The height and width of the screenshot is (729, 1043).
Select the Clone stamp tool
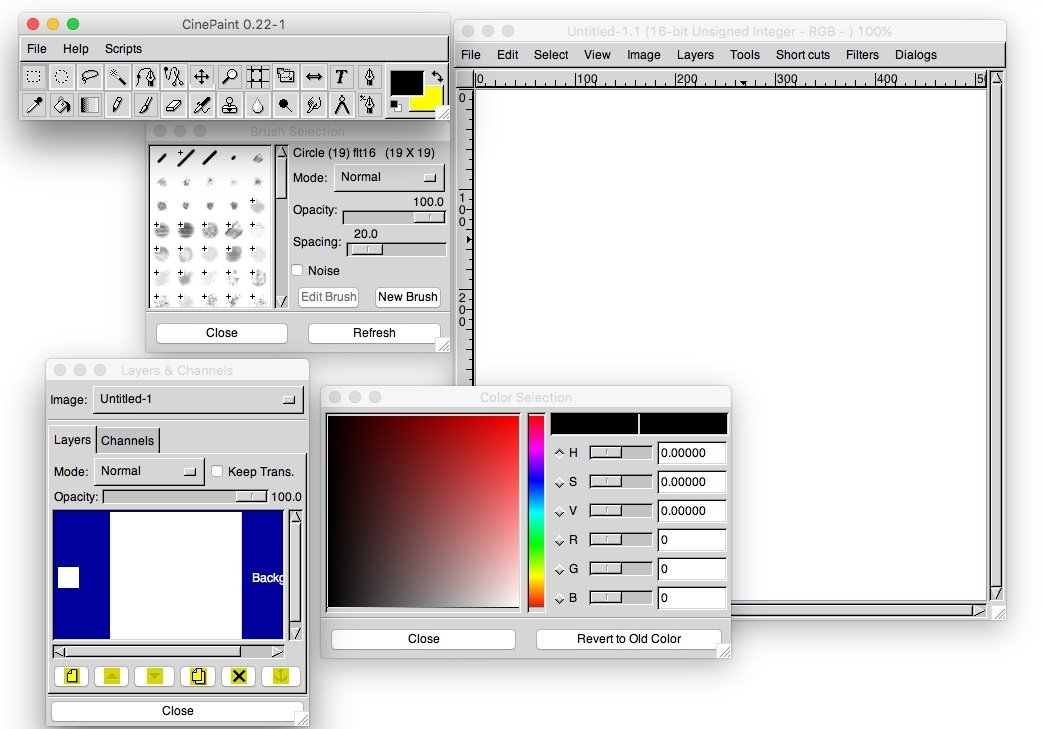pos(229,105)
